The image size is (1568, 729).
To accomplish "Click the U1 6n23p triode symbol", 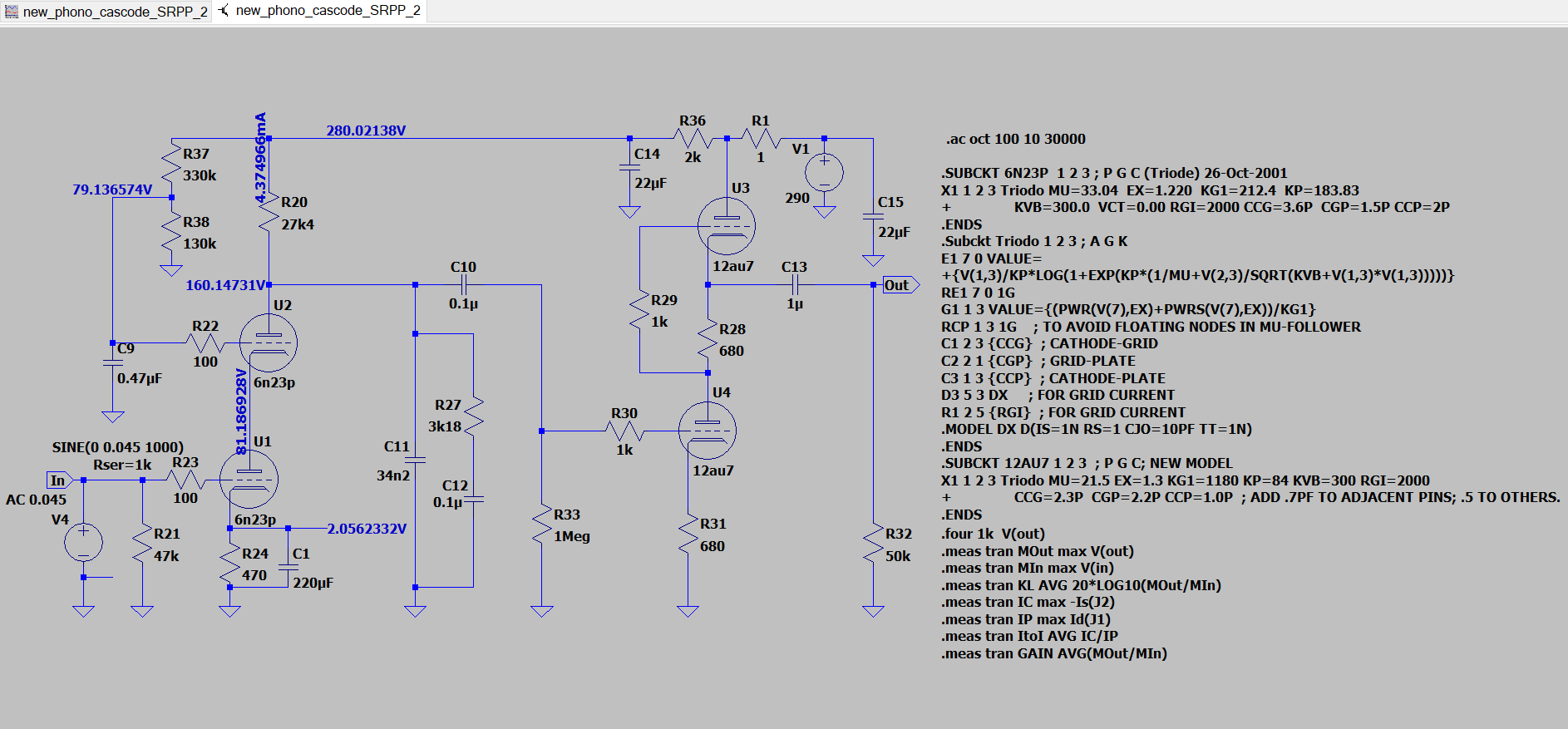I will pos(249,480).
